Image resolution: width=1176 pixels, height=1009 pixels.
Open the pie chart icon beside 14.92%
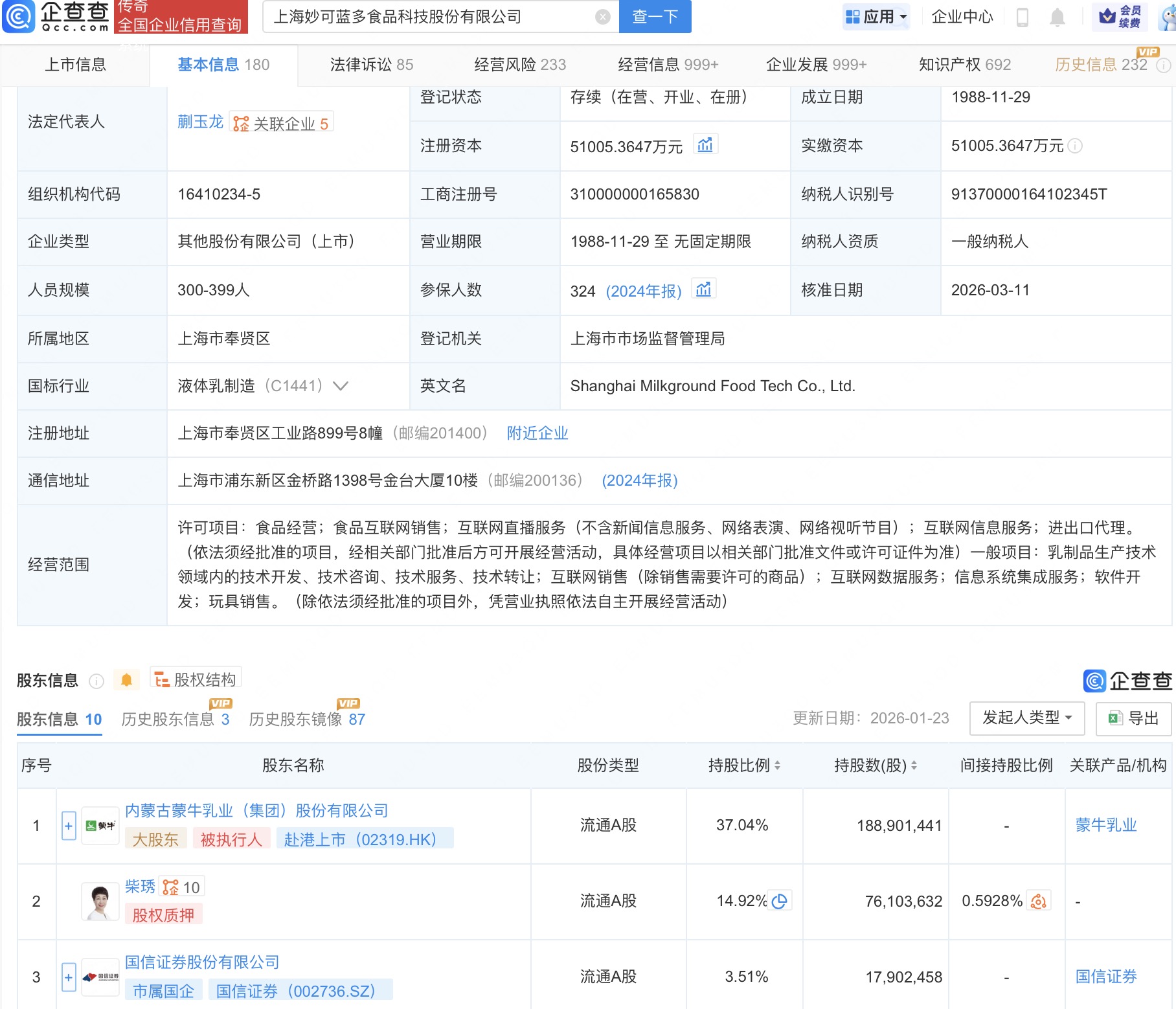(781, 900)
